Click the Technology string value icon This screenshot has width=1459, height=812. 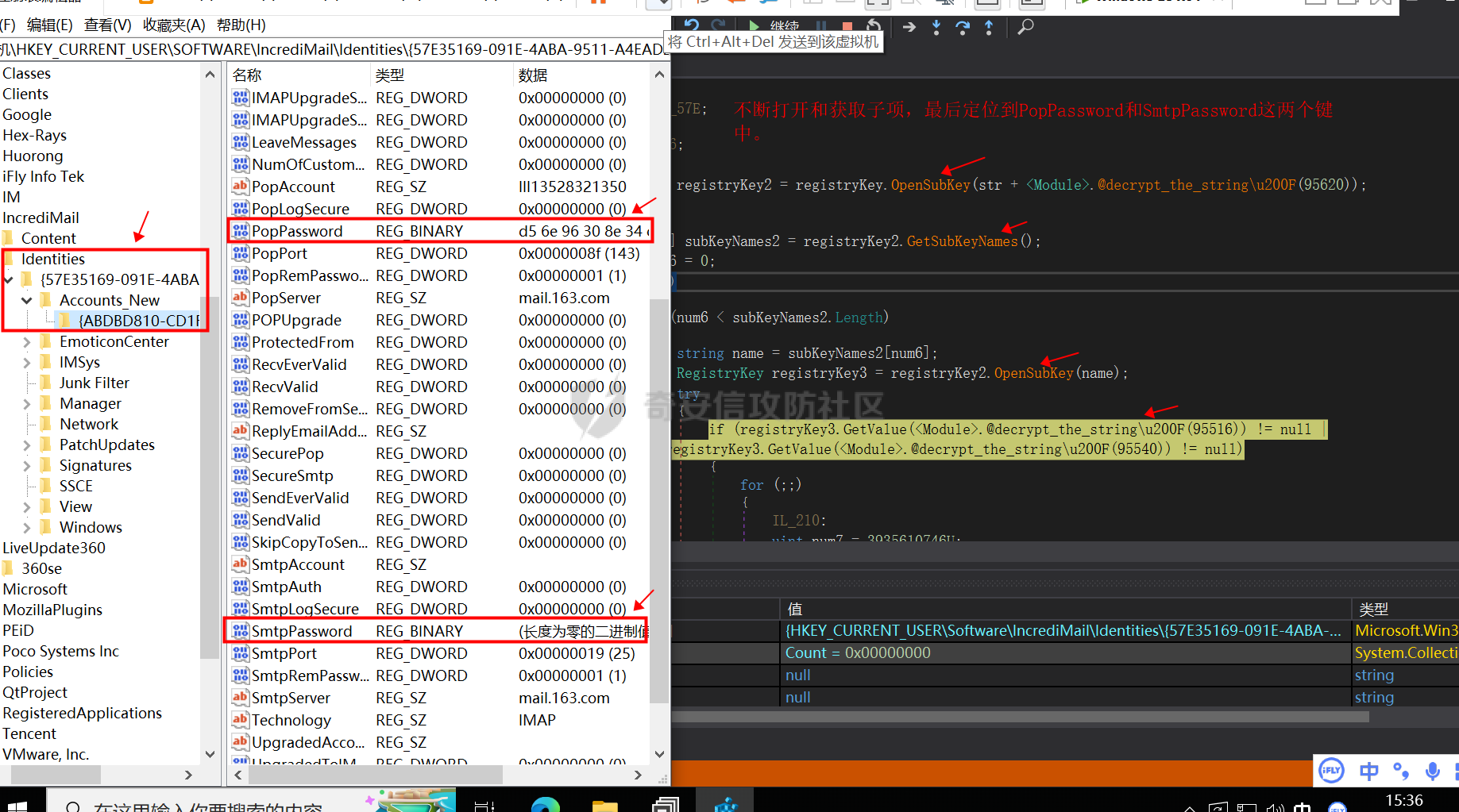[240, 720]
